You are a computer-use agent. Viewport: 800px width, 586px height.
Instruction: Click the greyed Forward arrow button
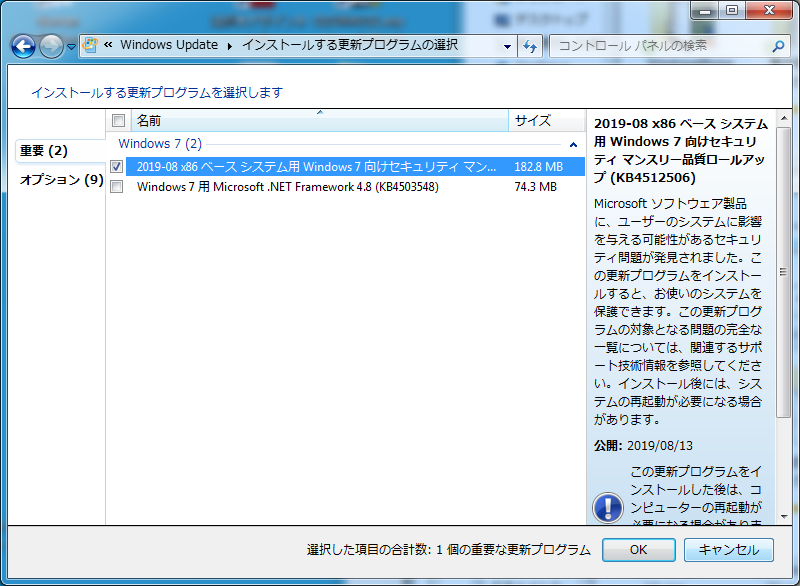tap(51, 47)
